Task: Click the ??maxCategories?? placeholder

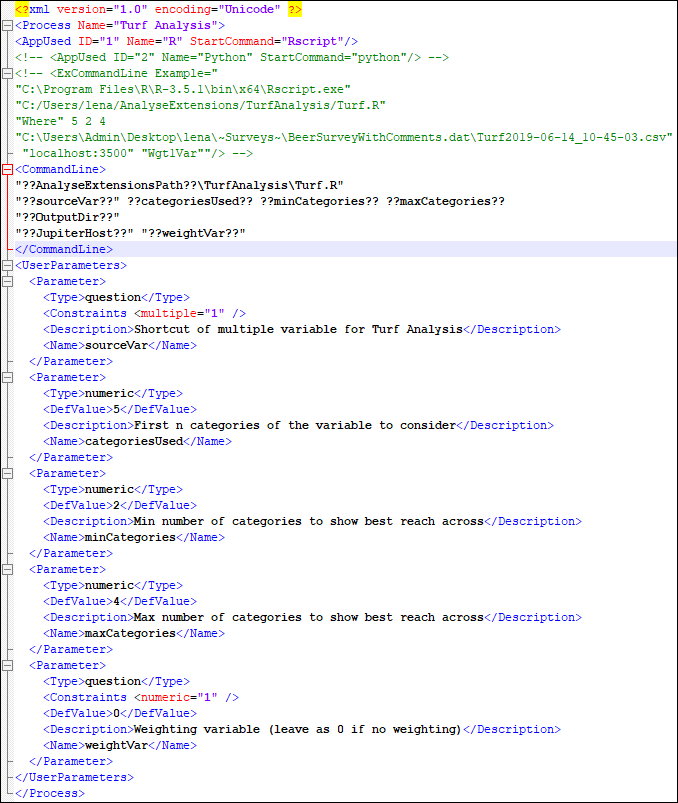Action: [446, 201]
